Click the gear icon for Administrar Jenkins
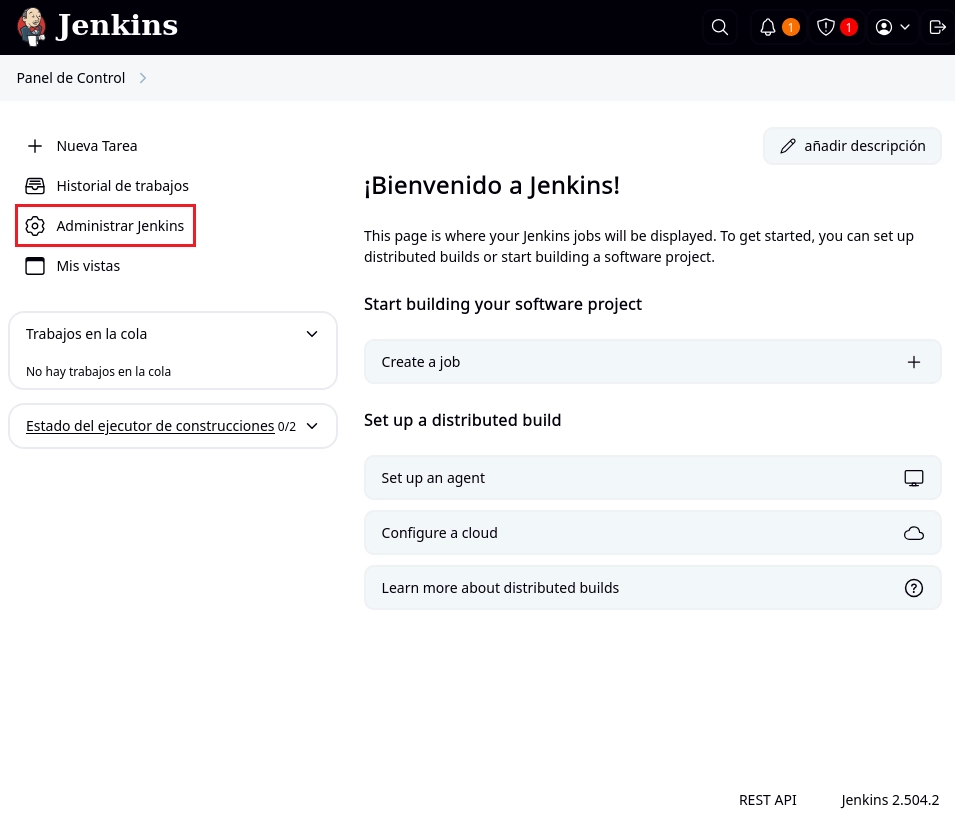 [x=35, y=226]
